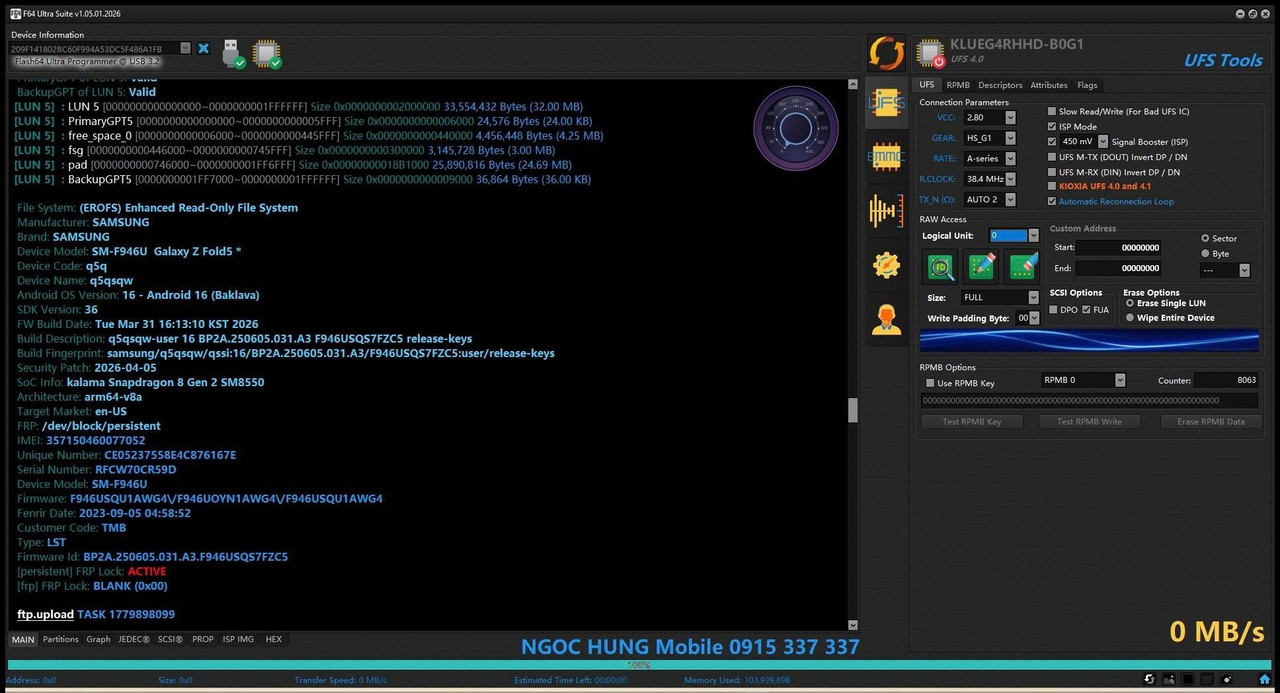This screenshot has height=693, width=1280.
Task: Toggle Automatic Reconnection Loop checkbox
Action: tap(1051, 201)
